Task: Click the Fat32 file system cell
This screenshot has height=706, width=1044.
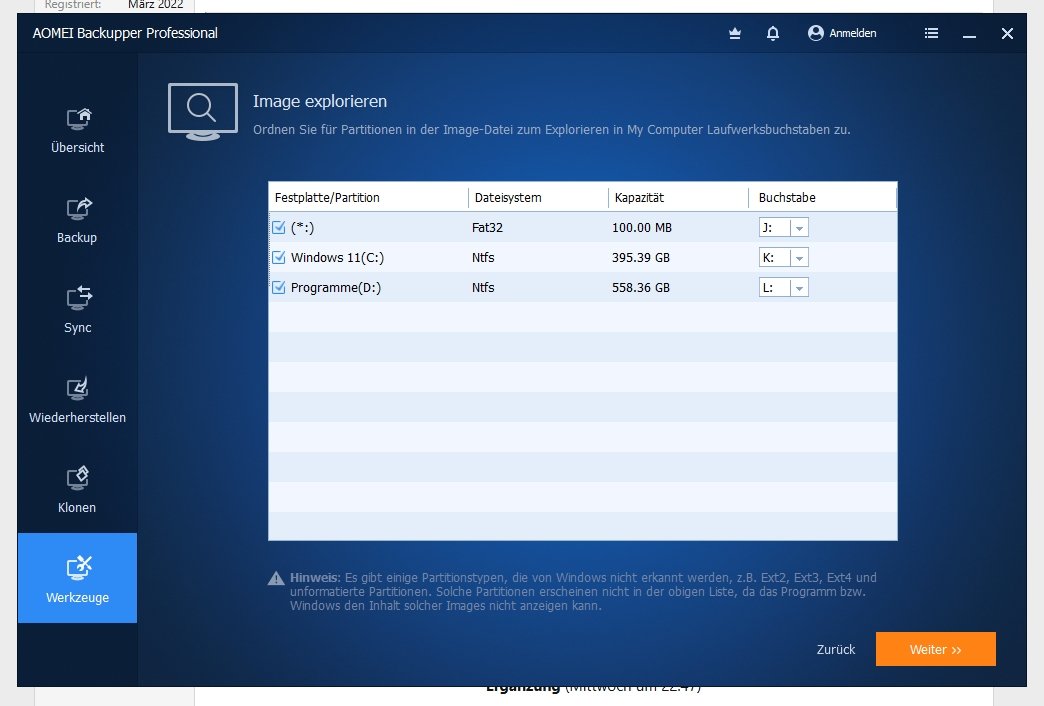Action: tap(487, 228)
